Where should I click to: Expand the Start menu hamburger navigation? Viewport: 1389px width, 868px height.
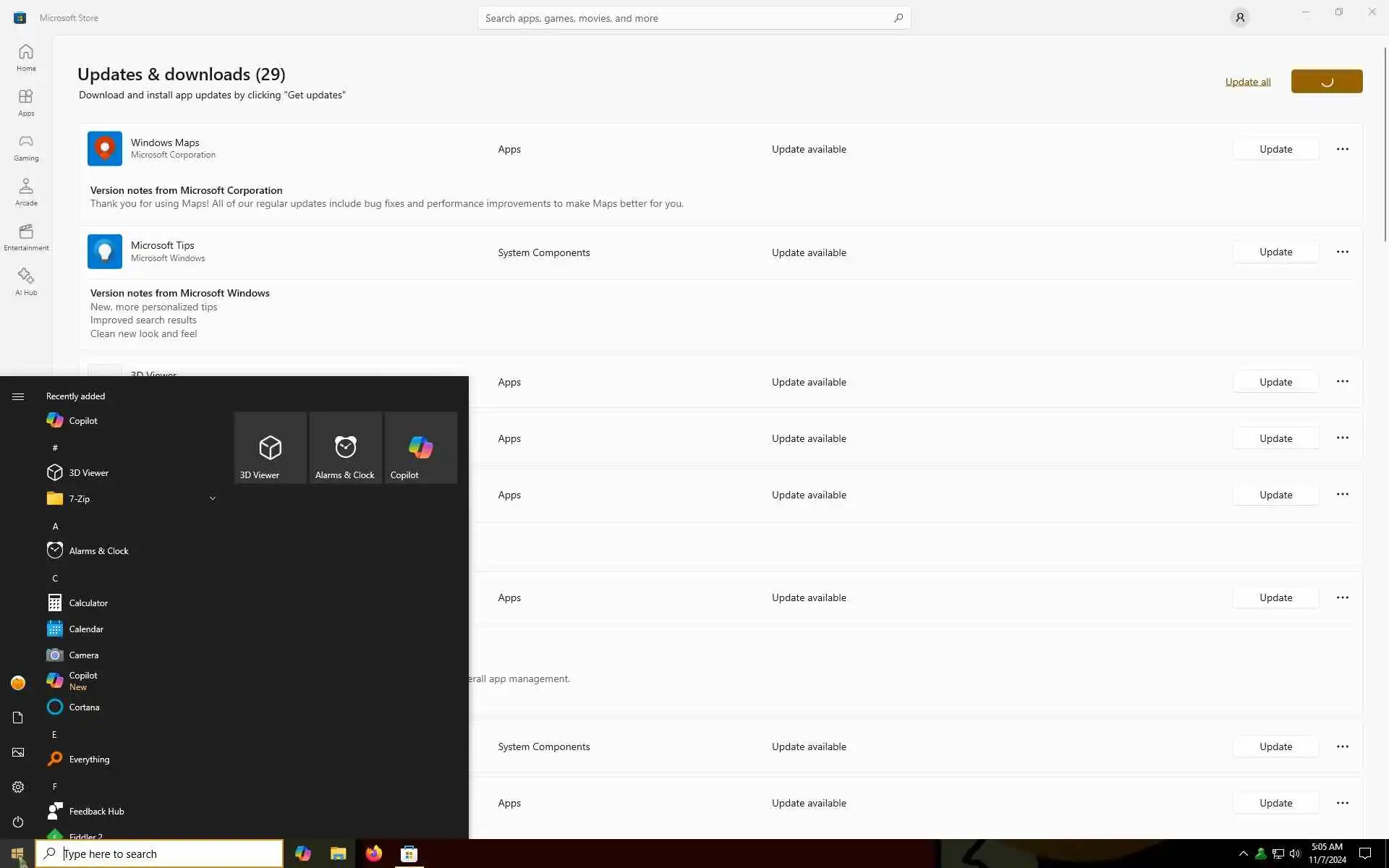pyautogui.click(x=18, y=396)
